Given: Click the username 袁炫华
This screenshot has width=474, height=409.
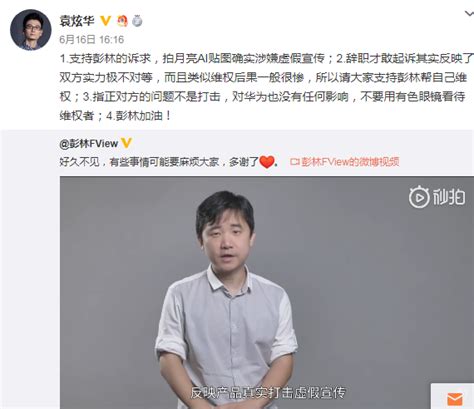Looking at the screenshot, I should (x=77, y=21).
